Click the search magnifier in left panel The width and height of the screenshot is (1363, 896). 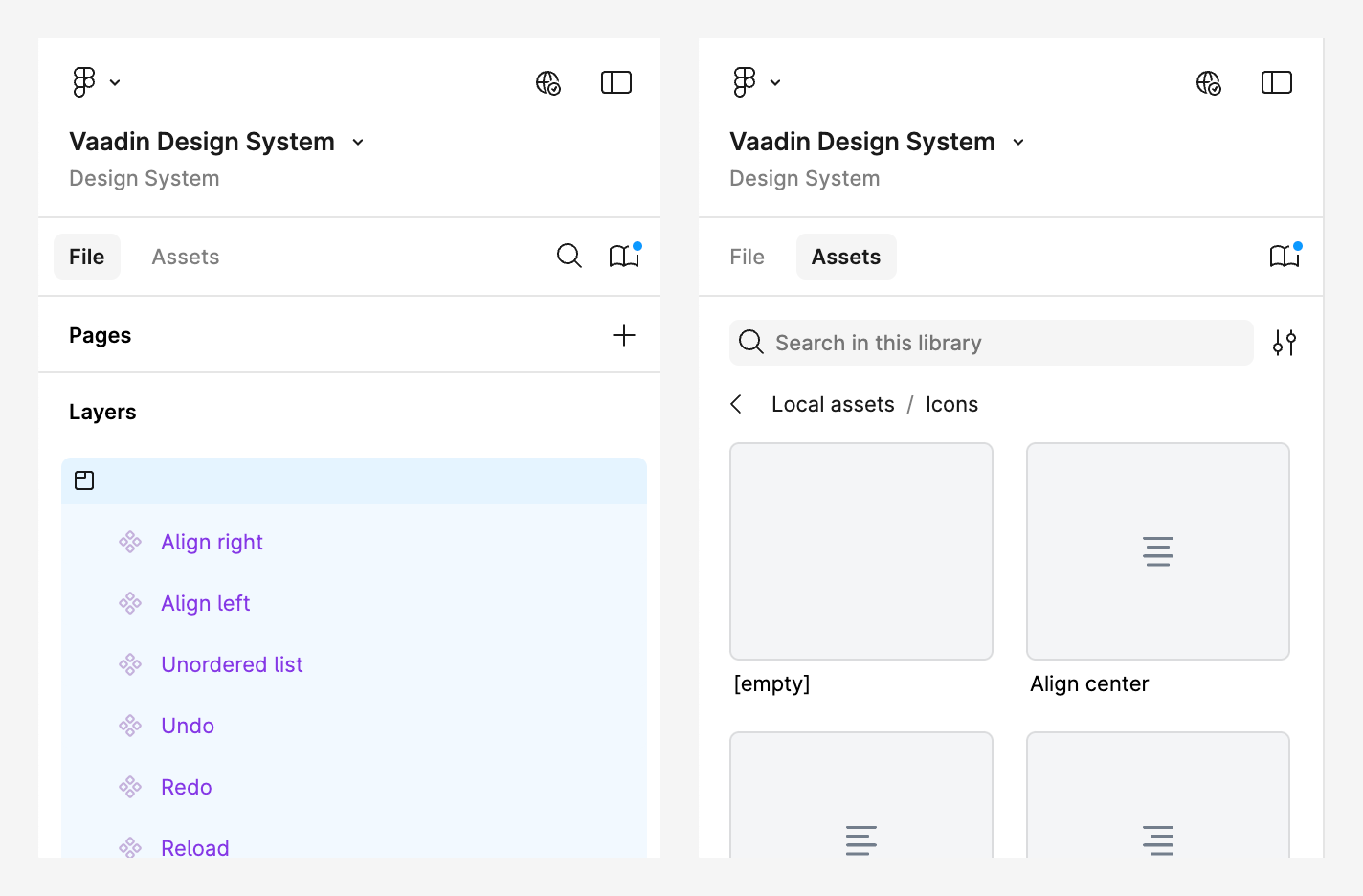[x=570, y=256]
